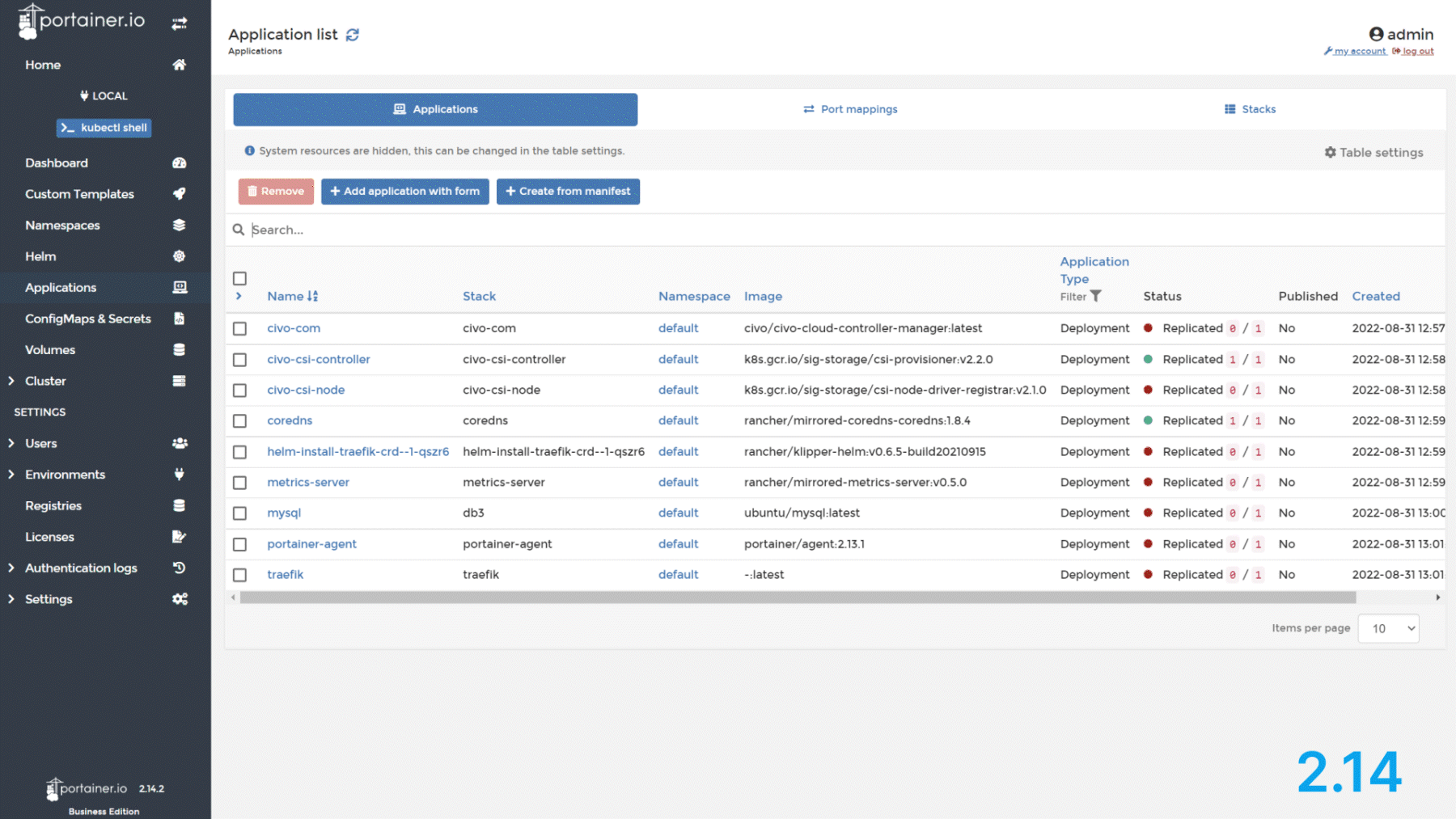Click the portainer.io logo at top

tap(82, 21)
